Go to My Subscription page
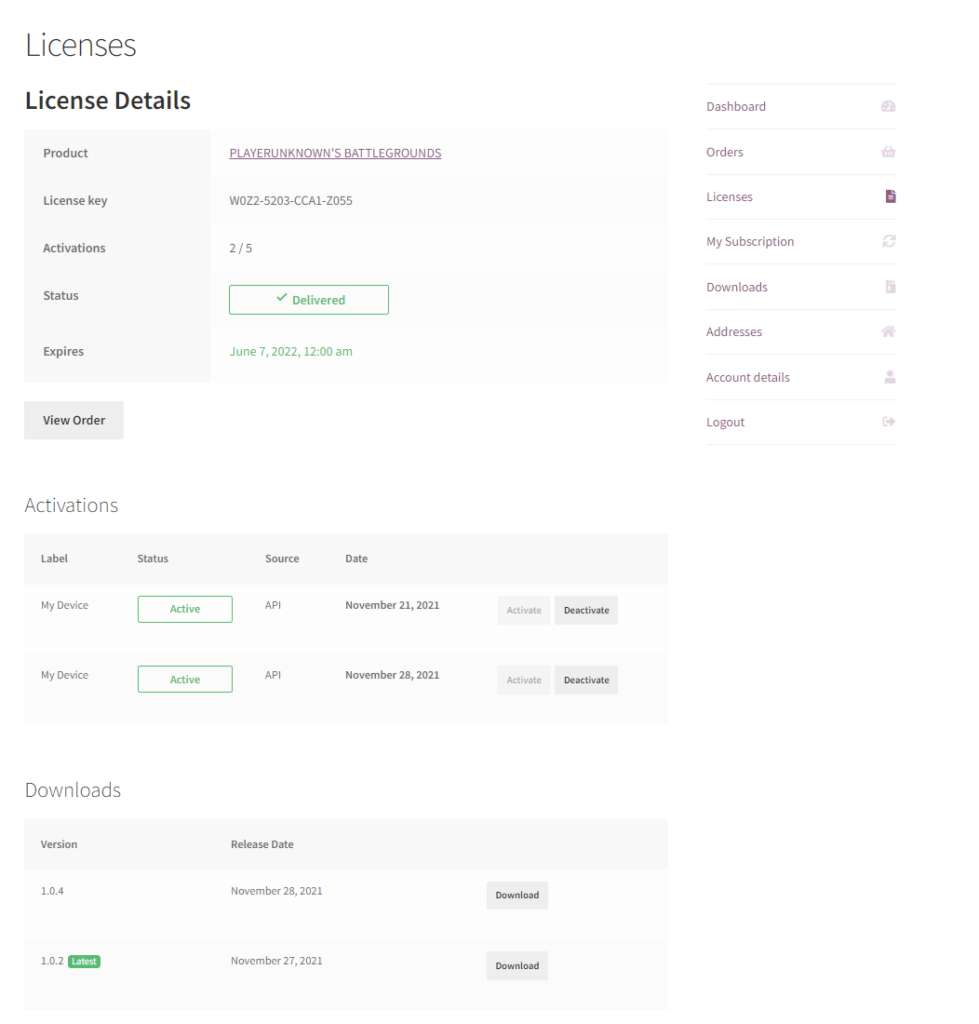979x1024 pixels. pyautogui.click(x=750, y=242)
